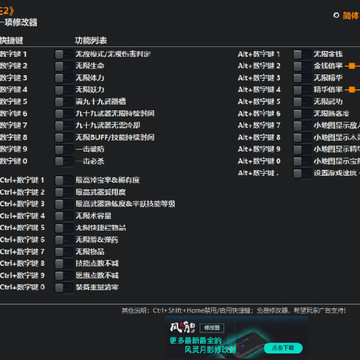The width and height of the screenshot is (360, 360).
Task: Click the 简体 orange language label
Action: [x=351, y=16]
